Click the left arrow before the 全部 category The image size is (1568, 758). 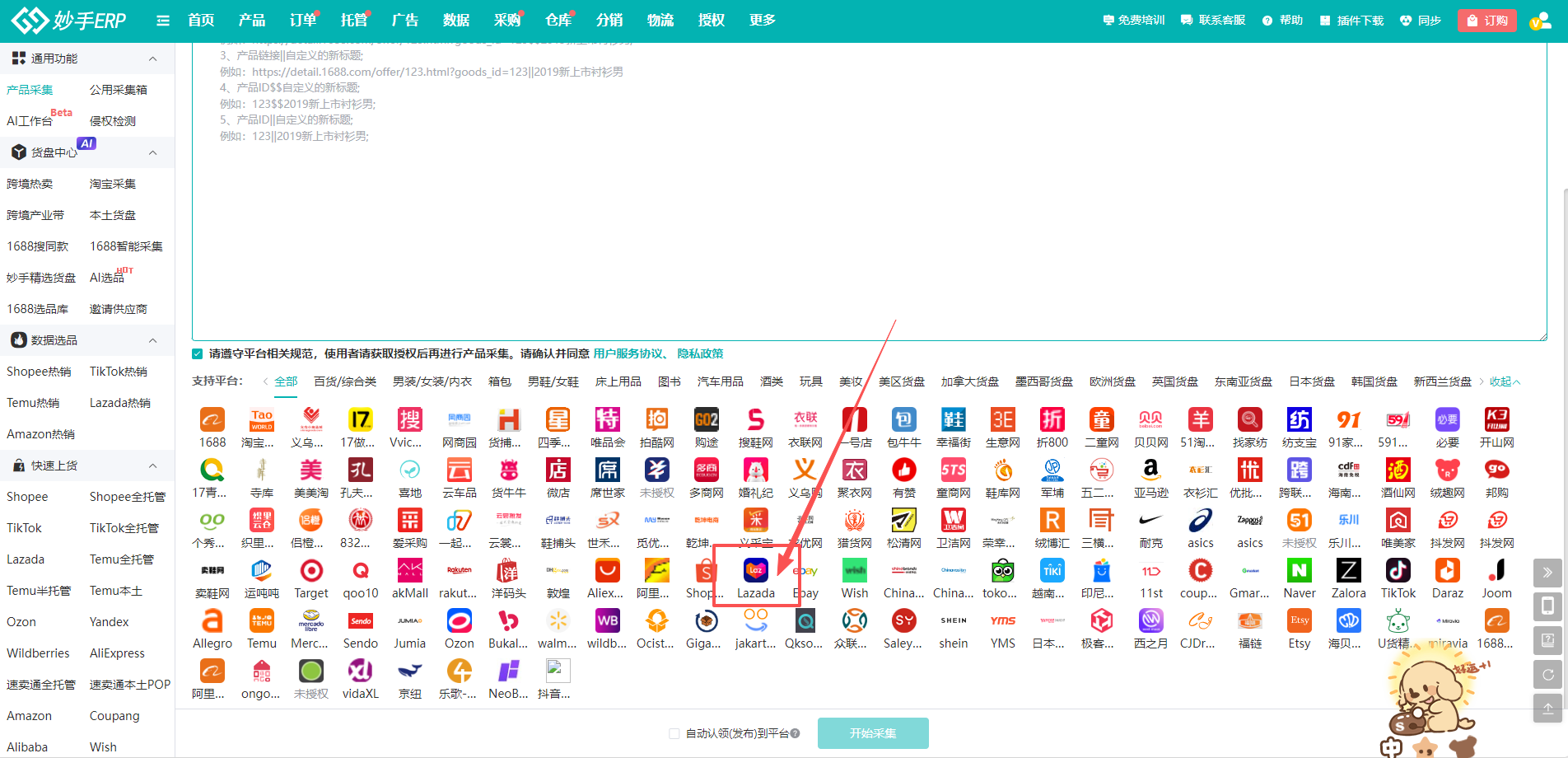[265, 381]
